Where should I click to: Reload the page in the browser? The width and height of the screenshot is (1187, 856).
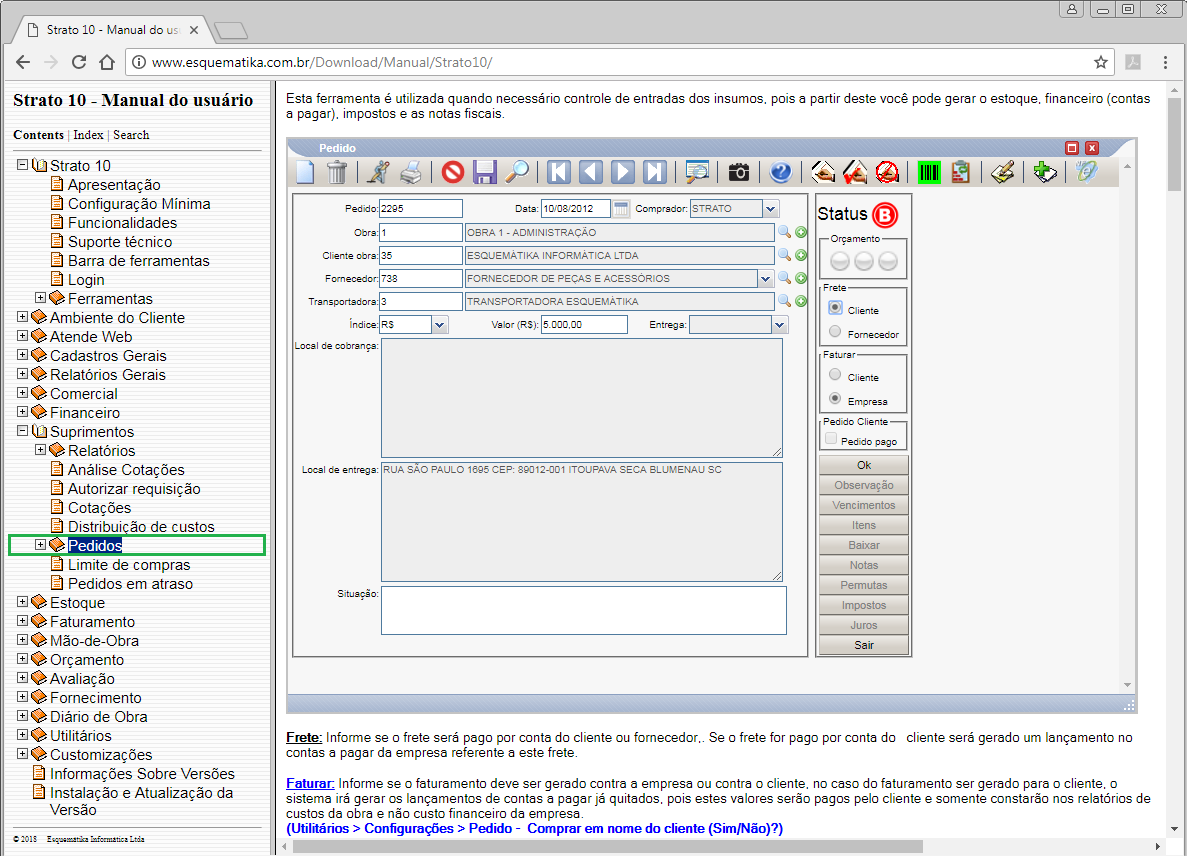[79, 62]
